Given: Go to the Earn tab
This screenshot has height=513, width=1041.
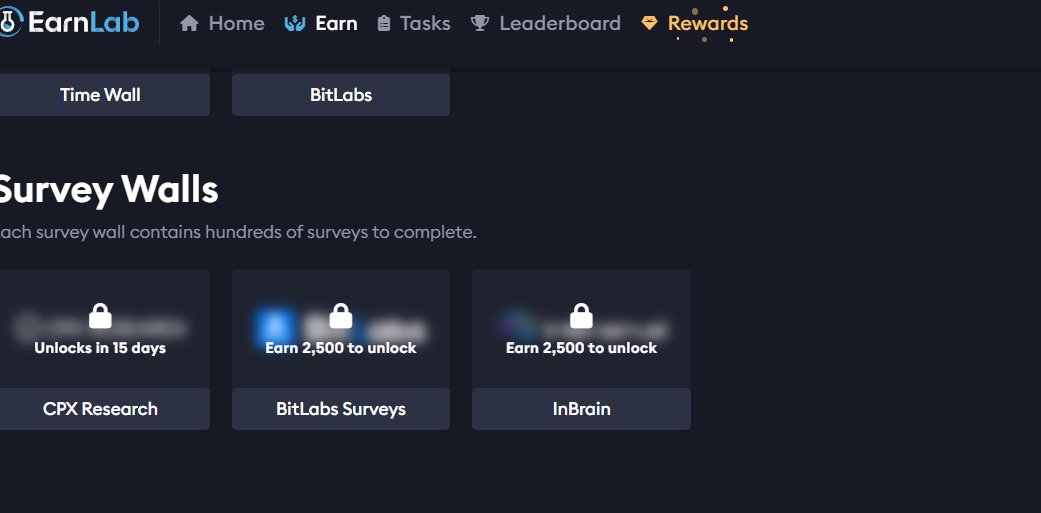Looking at the screenshot, I should [321, 24].
